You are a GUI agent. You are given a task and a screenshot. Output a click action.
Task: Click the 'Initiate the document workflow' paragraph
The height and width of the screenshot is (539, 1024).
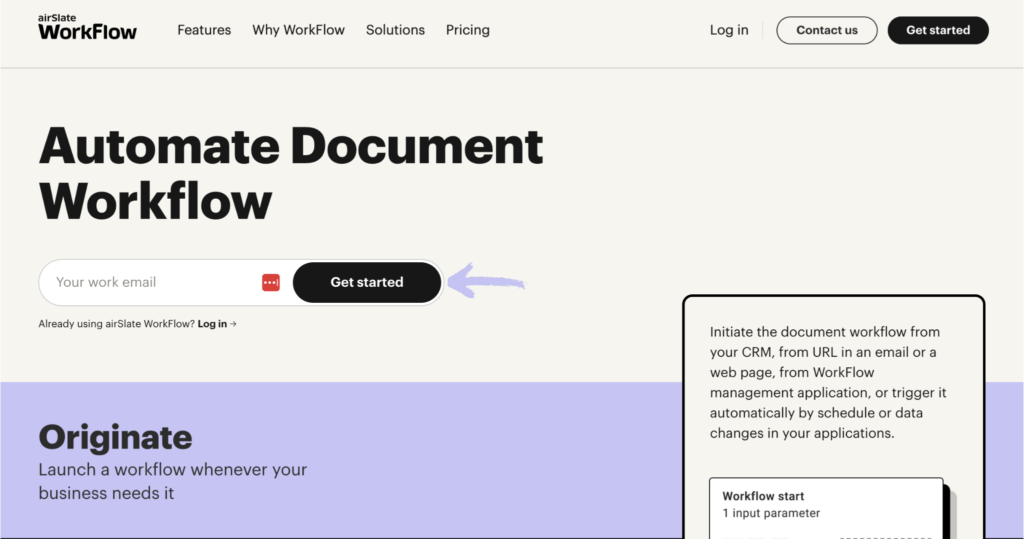(828, 382)
